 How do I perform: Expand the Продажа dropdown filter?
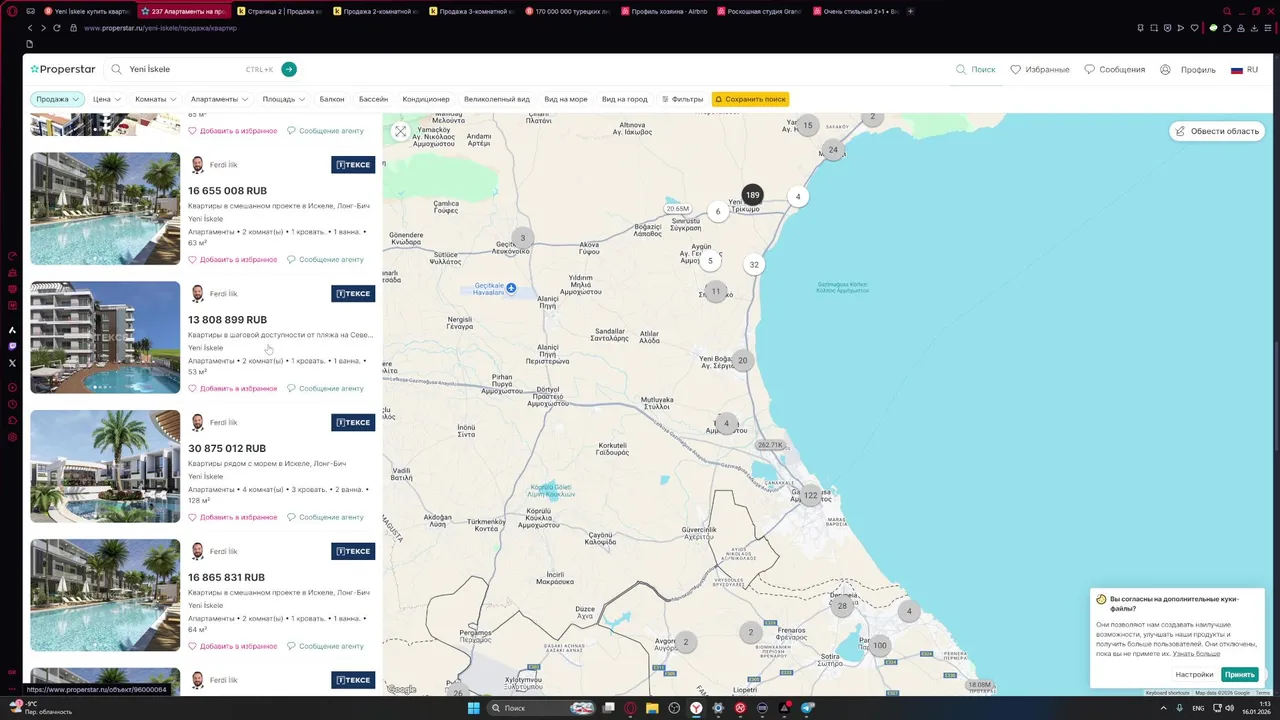click(57, 99)
